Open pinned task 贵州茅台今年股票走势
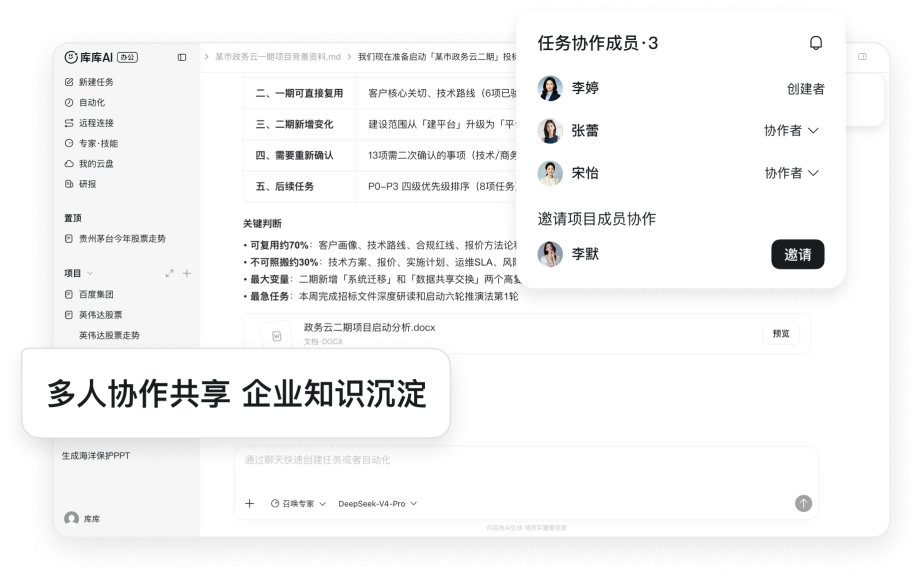The height and width of the screenshot is (577, 921). (122, 239)
